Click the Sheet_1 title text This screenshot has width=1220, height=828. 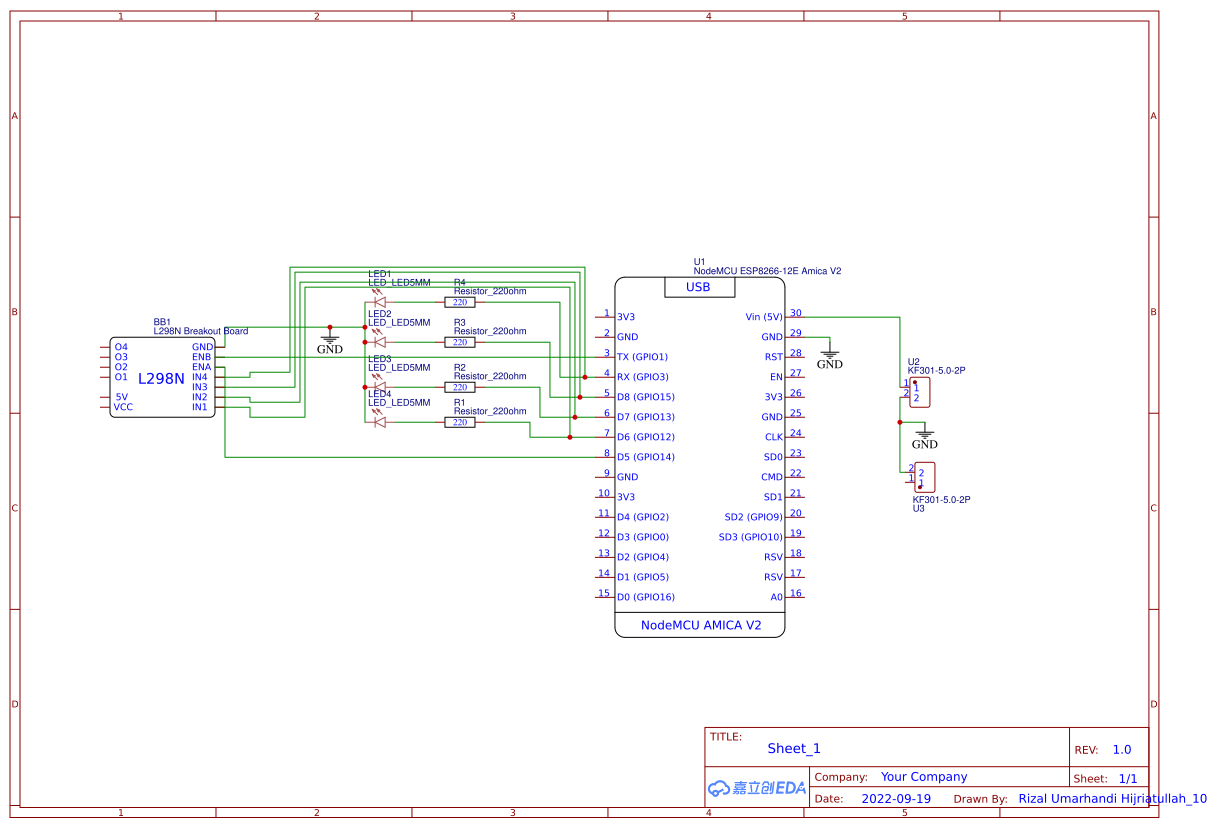[793, 748]
